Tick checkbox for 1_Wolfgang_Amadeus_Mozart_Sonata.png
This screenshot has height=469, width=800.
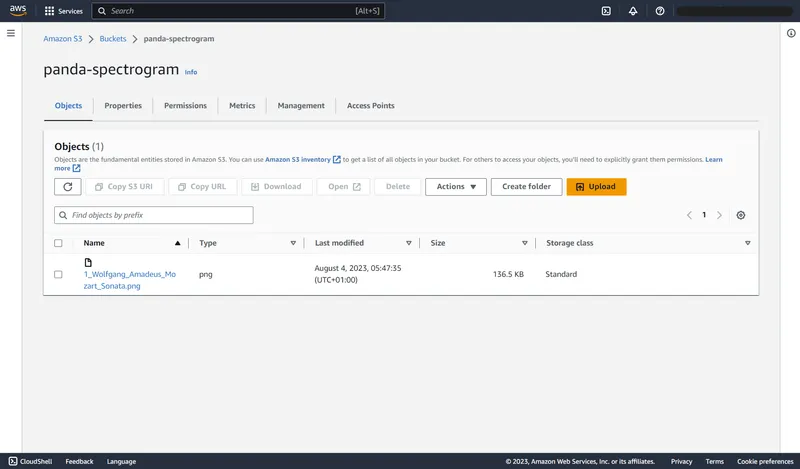(x=58, y=275)
